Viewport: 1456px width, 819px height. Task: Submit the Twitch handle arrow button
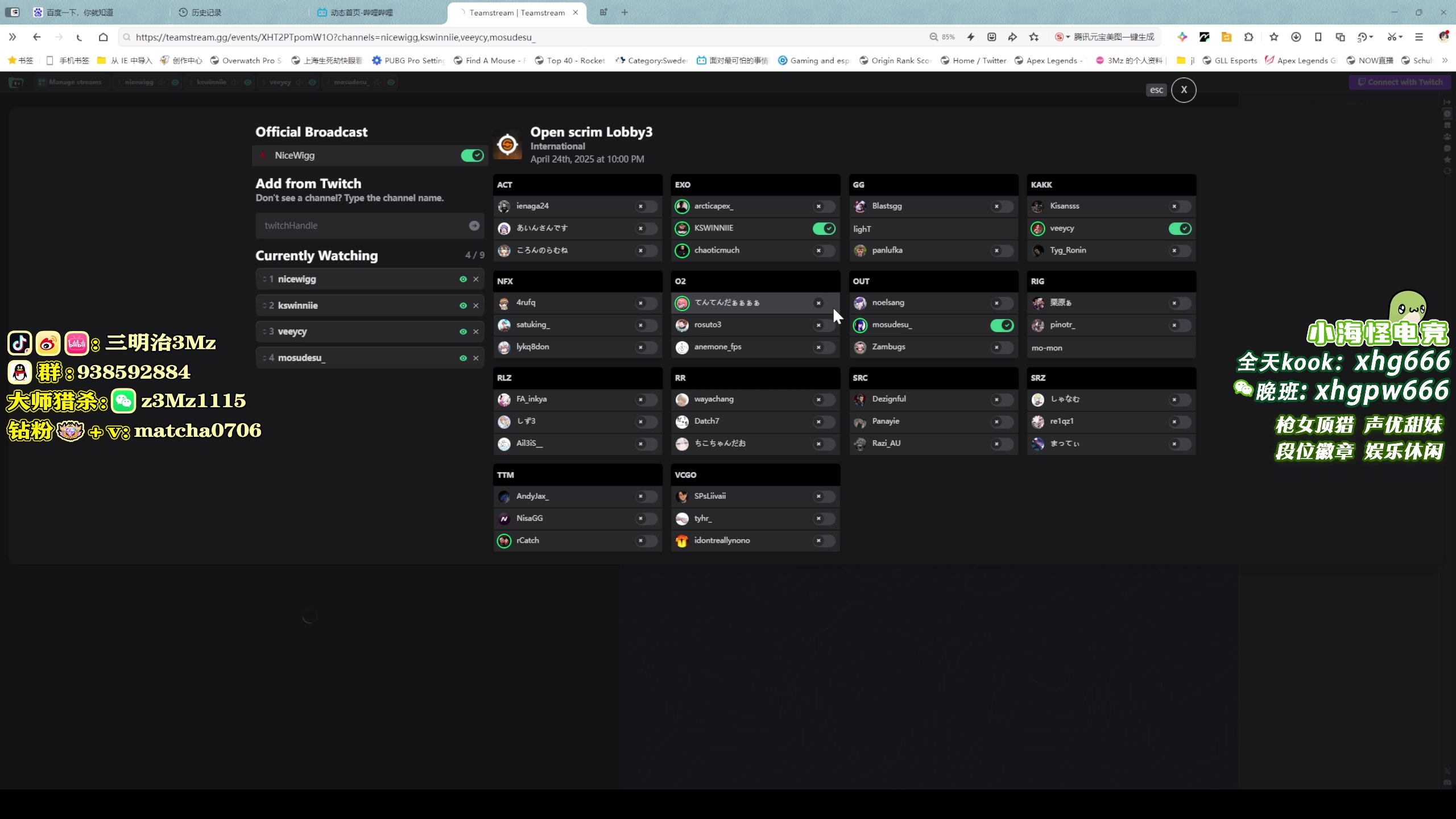[x=474, y=226]
